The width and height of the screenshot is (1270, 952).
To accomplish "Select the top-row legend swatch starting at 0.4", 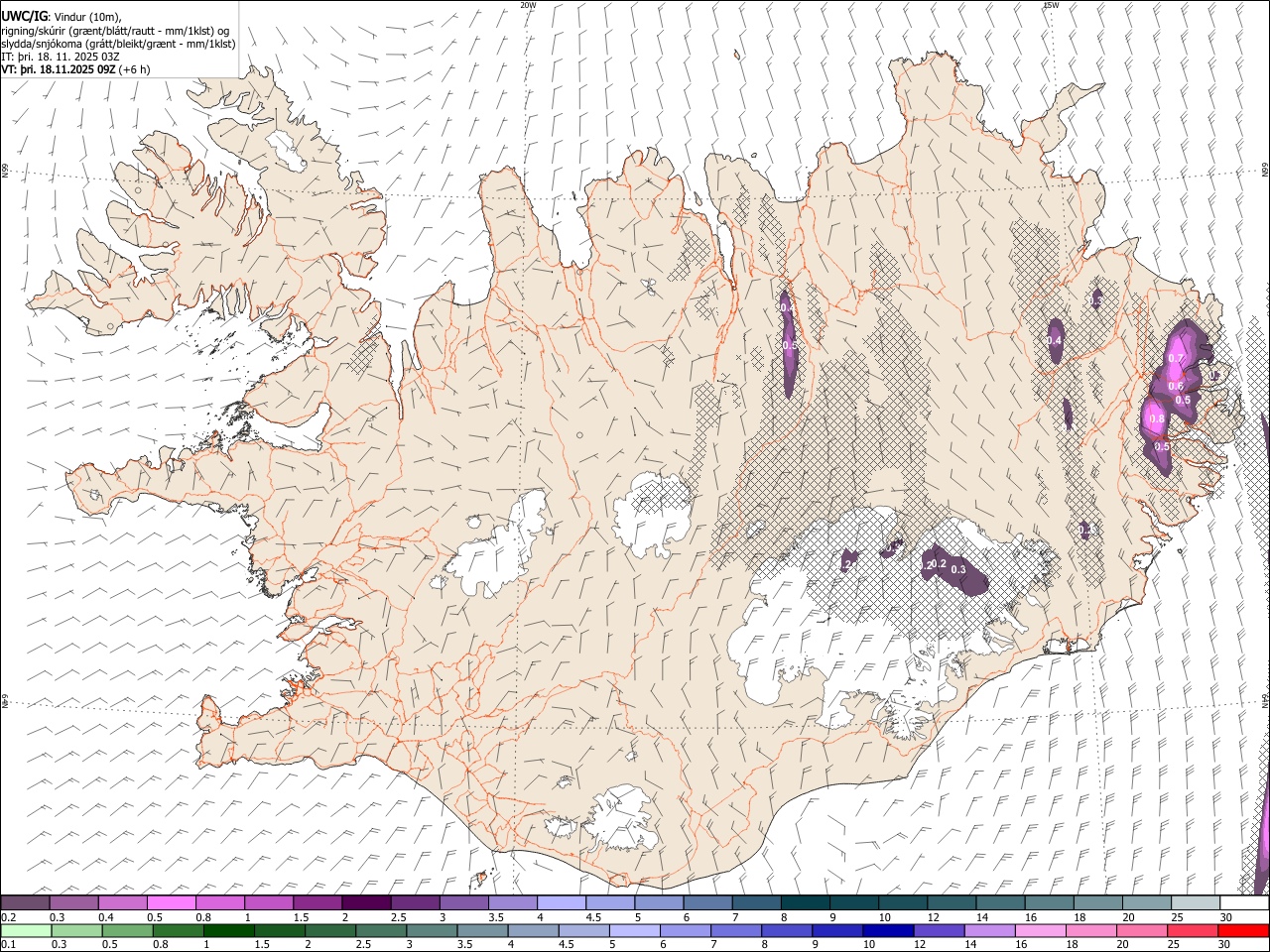I will click(122, 903).
